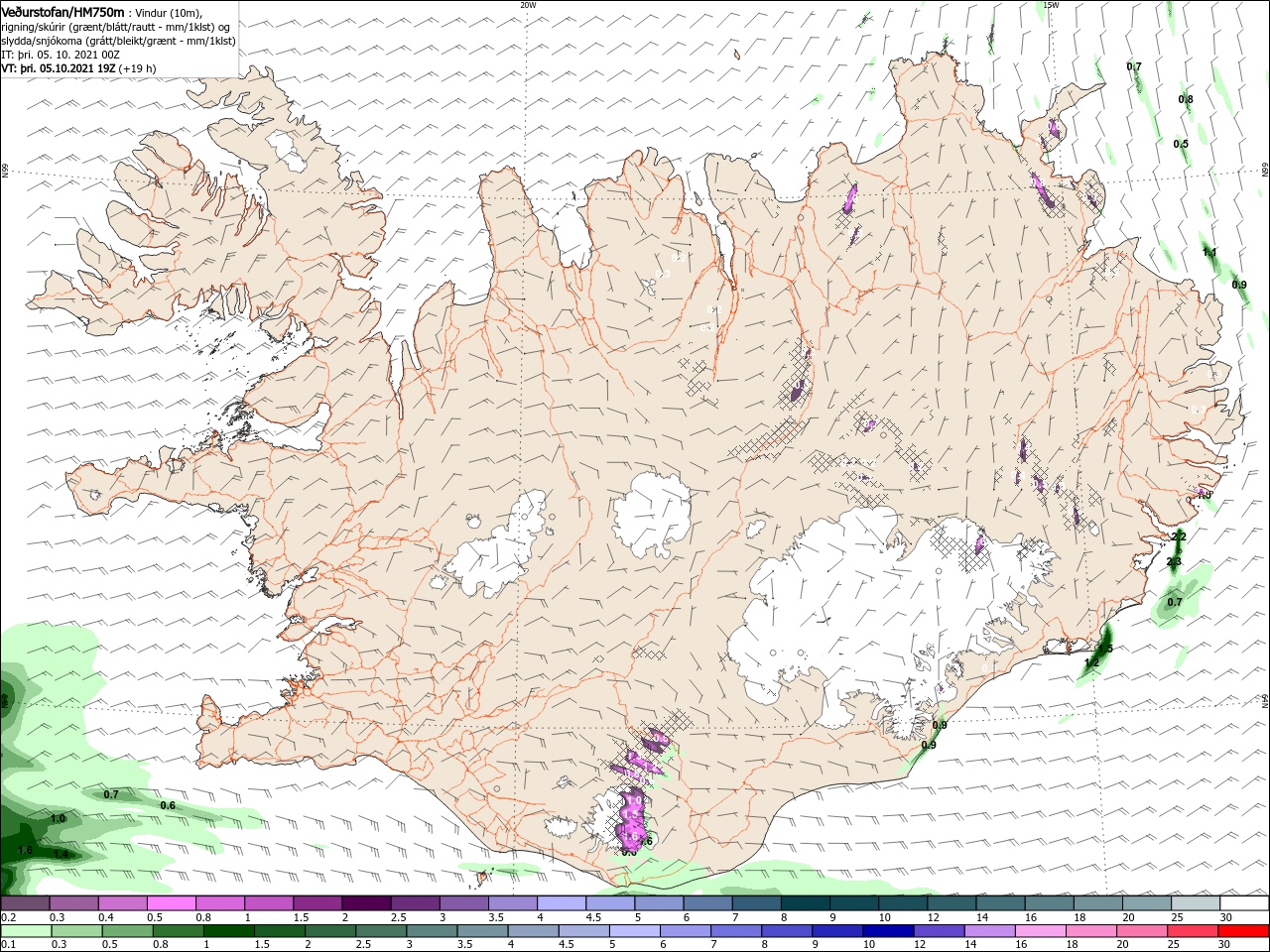Pick the violet 12 swatch in the lower legend row
Screen dimensions: 1270x952
[938, 931]
